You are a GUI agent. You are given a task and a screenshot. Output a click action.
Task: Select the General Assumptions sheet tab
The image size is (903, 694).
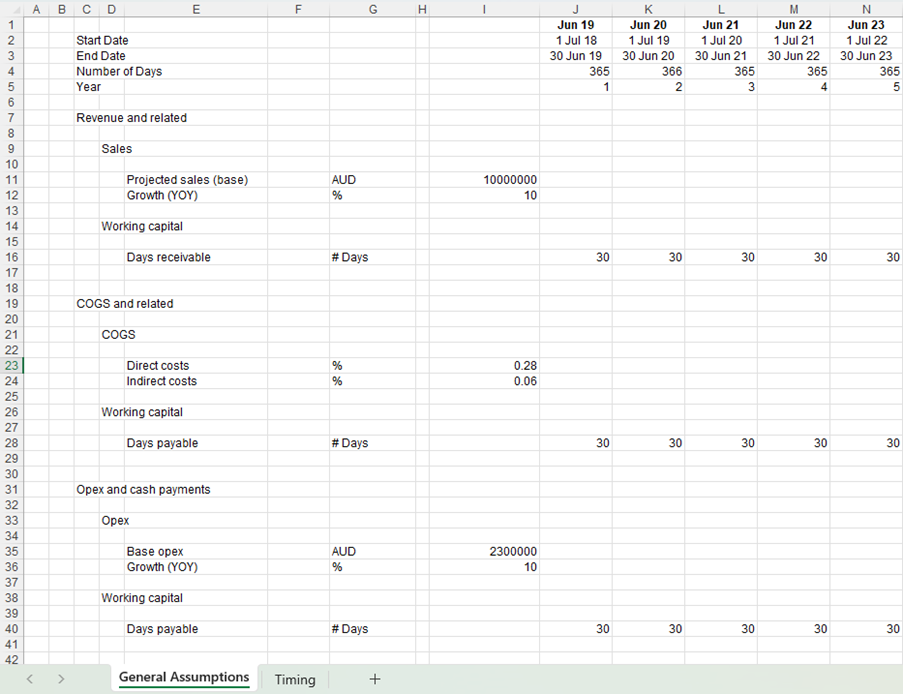pos(184,678)
